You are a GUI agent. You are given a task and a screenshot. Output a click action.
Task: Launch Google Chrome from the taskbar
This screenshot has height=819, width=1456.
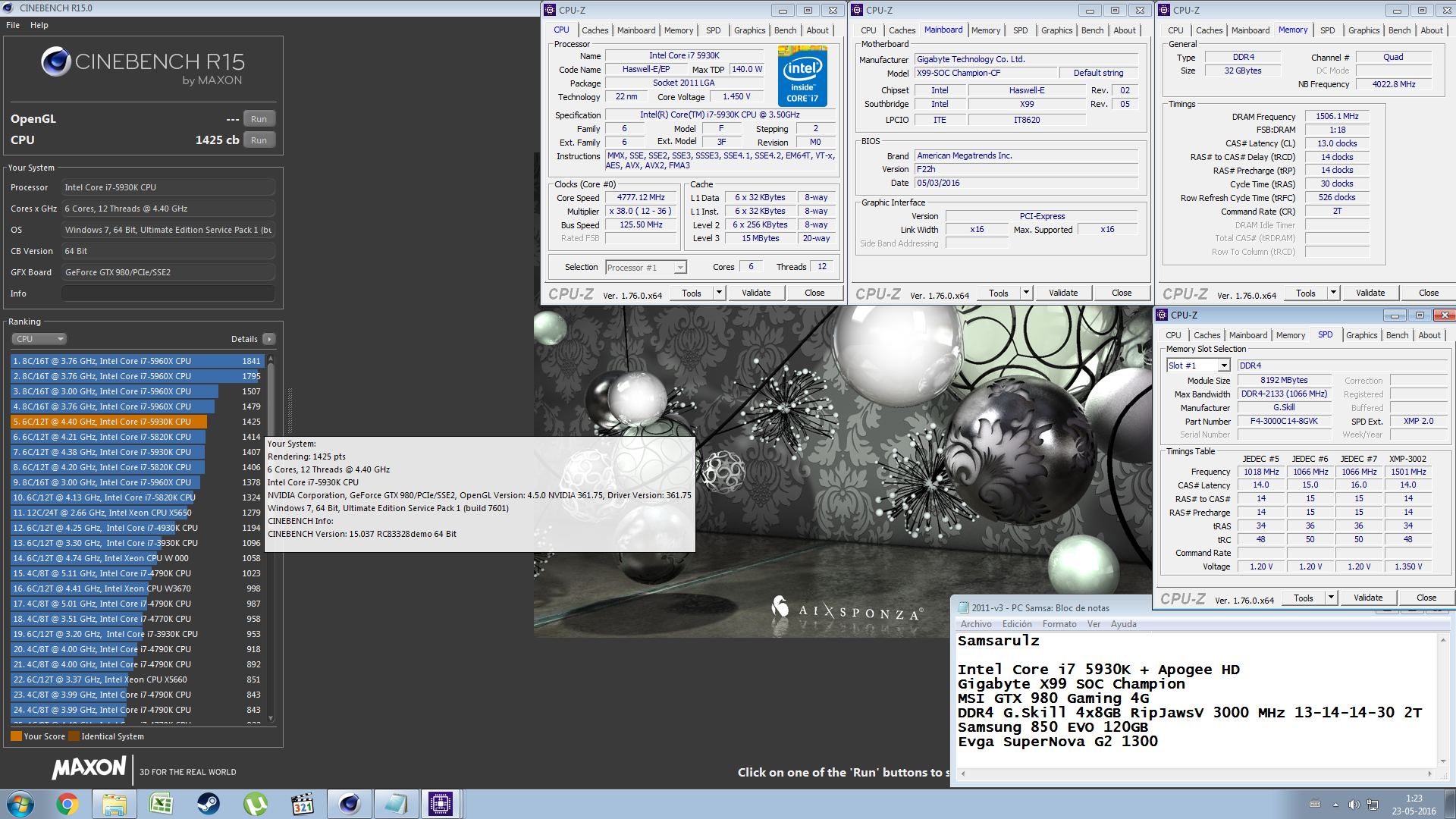point(67,804)
